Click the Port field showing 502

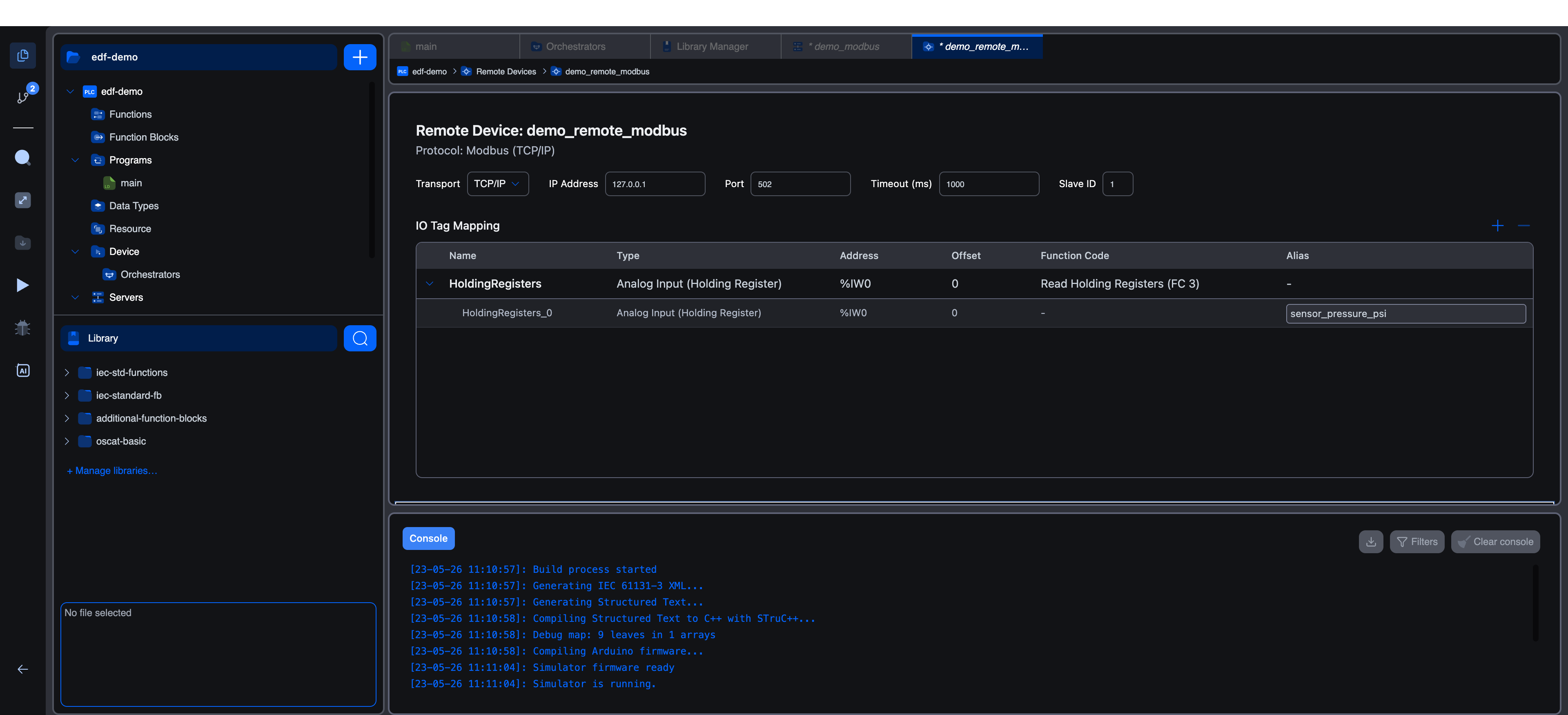tap(800, 184)
